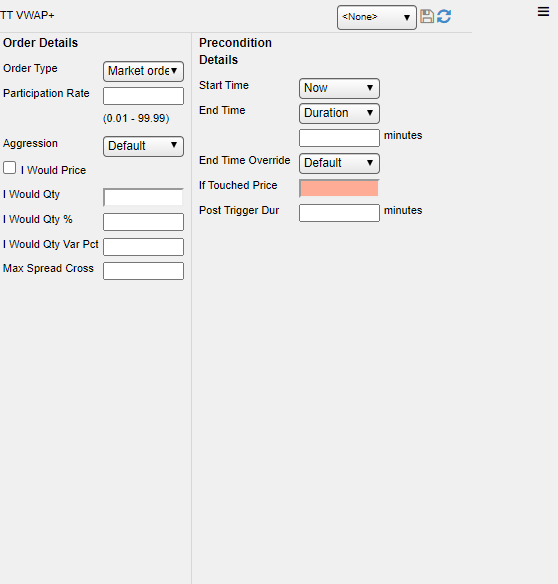Viewport: 558px width, 584px height.
Task: Select the I Would Qty % field
Action: click(143, 222)
